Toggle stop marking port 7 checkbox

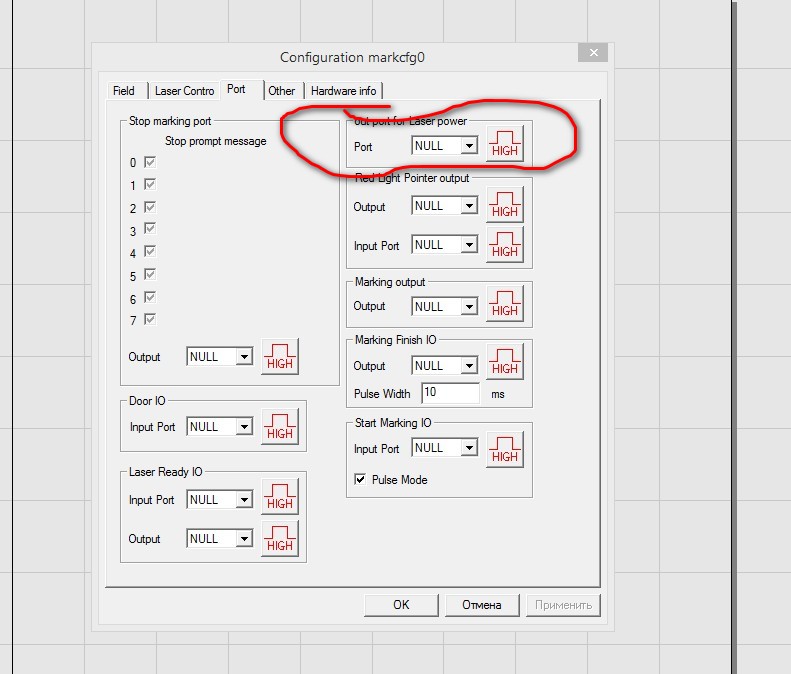tap(151, 319)
